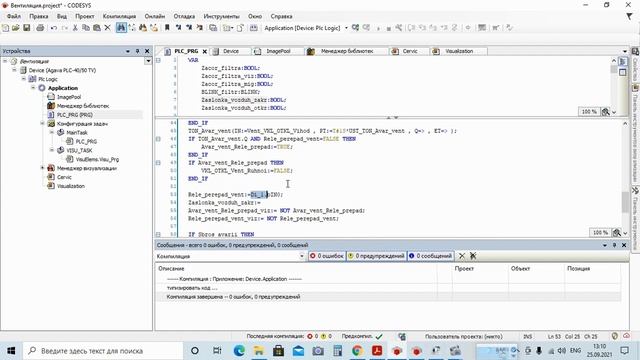The width and height of the screenshot is (640, 360).
Task: Open File Explorer from the taskbar
Action: tap(259, 351)
